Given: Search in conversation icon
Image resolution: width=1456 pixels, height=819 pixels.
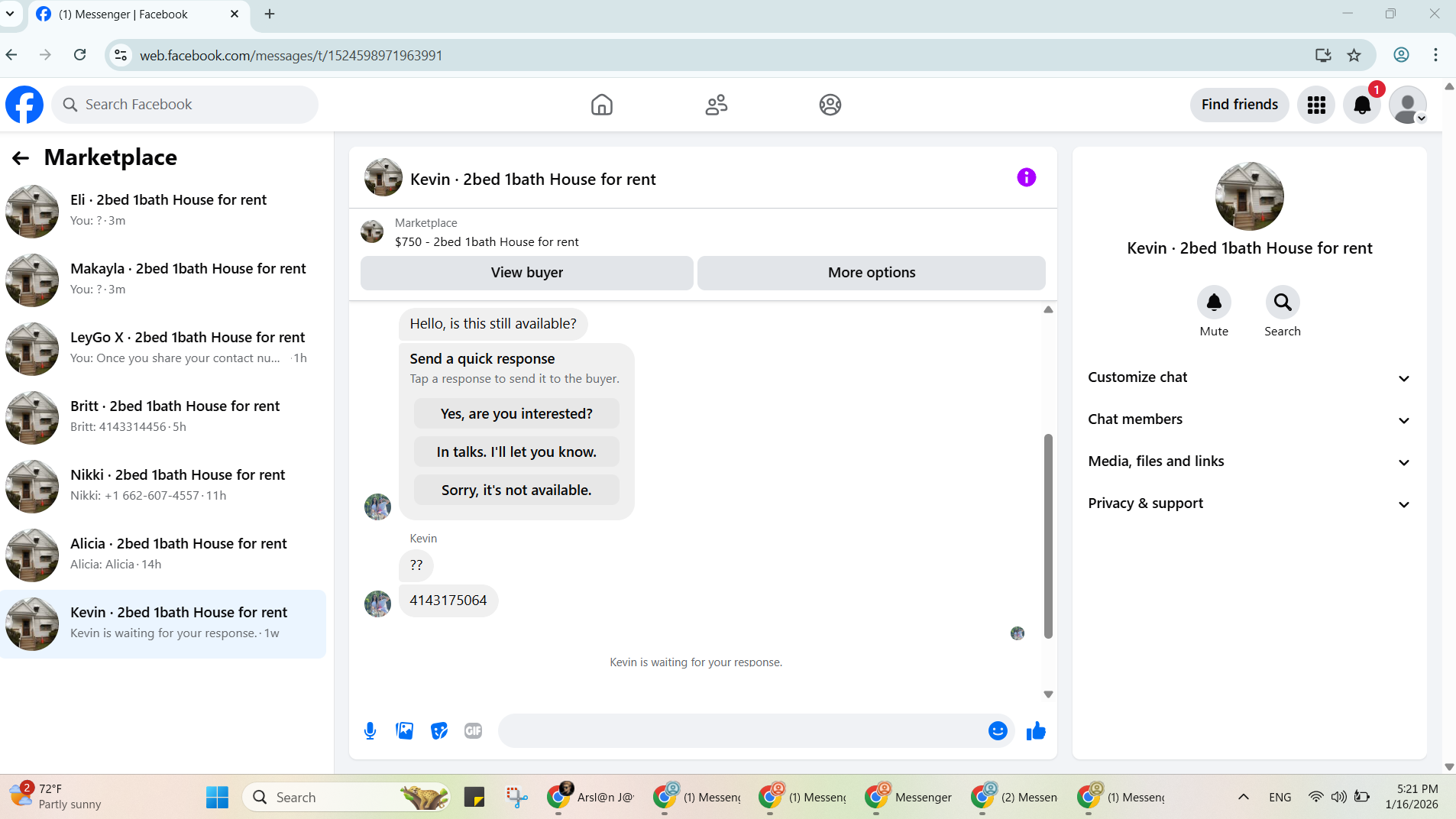Looking at the screenshot, I should coord(1283,303).
